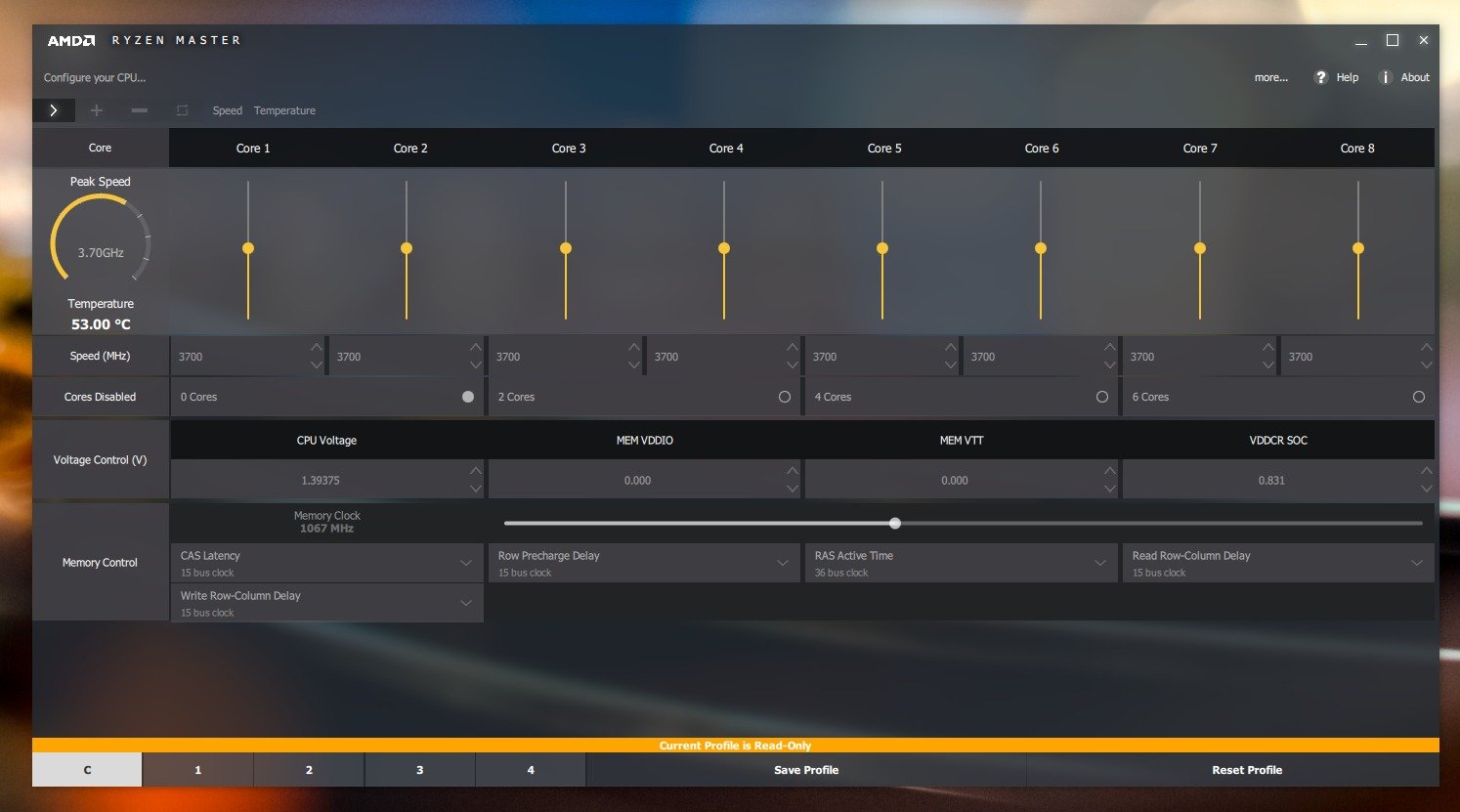This screenshot has height=812, width=1460.
Task: Click the Memory Clock slider handle
Action: point(895,523)
